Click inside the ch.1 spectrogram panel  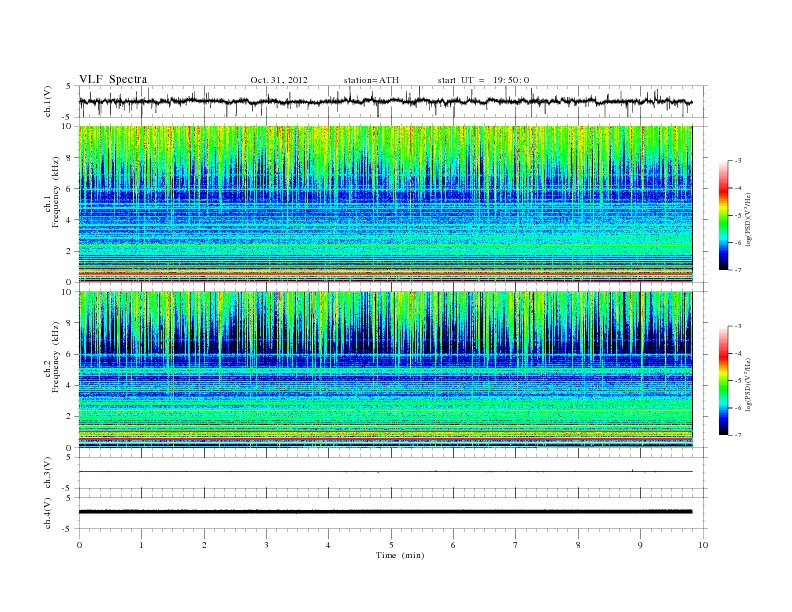pyautogui.click(x=385, y=204)
